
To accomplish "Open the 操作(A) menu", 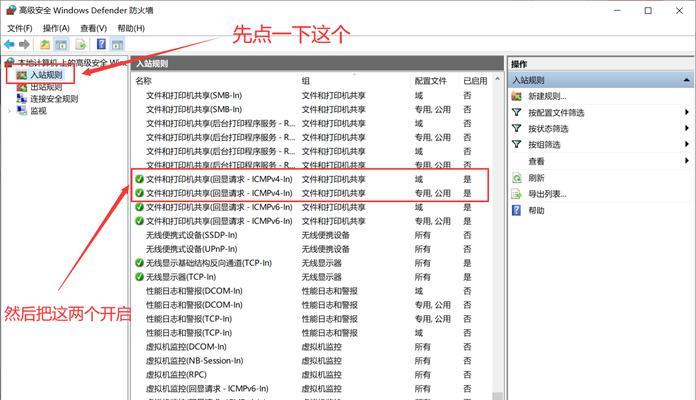I will (56, 28).
